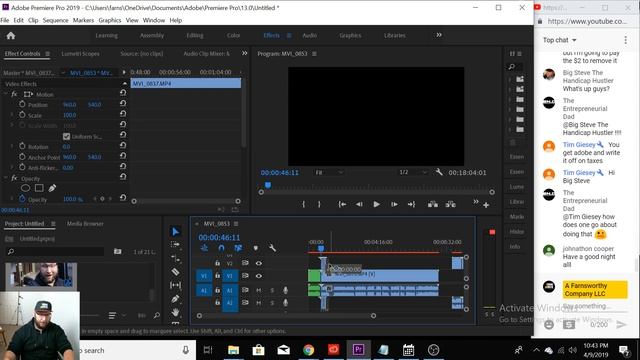Switch to the Color workspace tab

[x=233, y=36]
